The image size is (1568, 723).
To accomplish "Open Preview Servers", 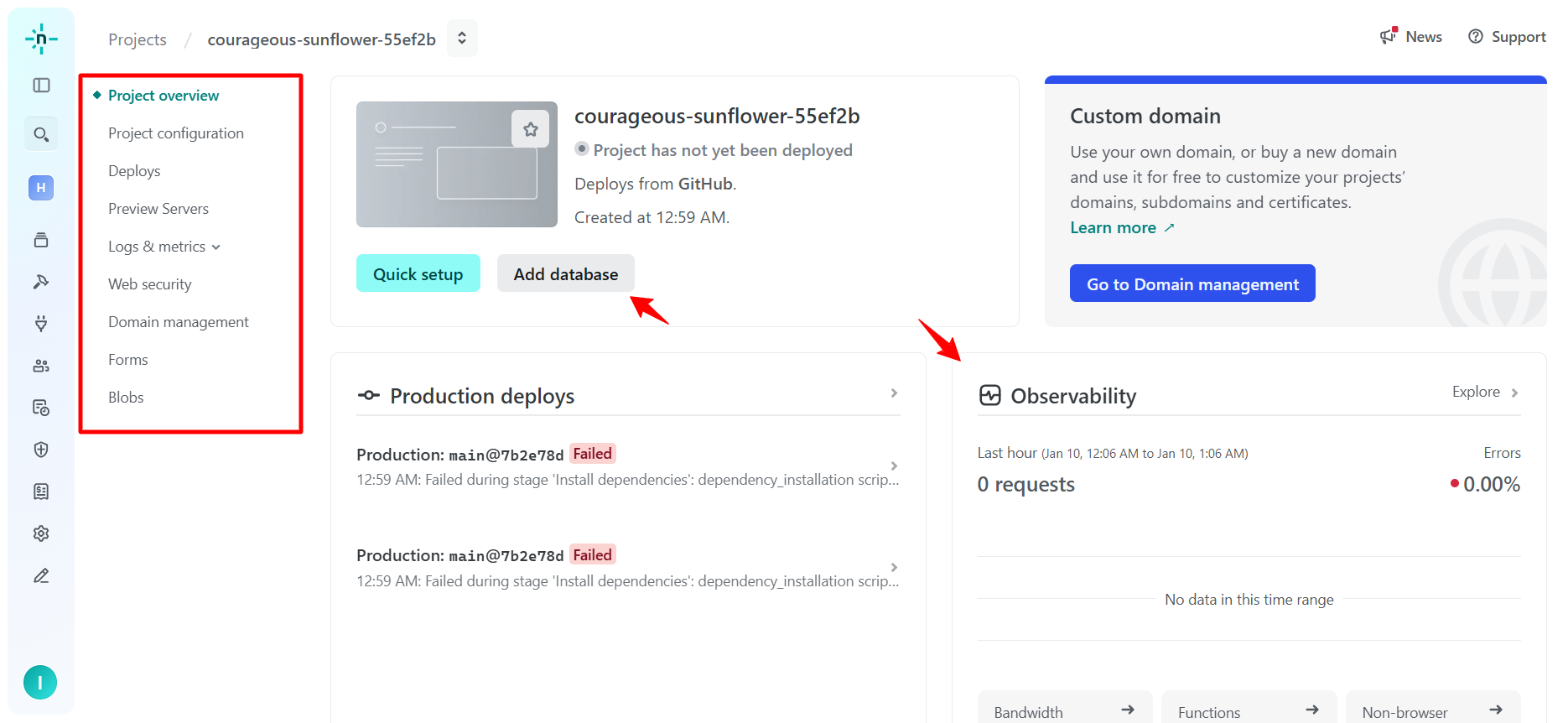I will (x=158, y=209).
